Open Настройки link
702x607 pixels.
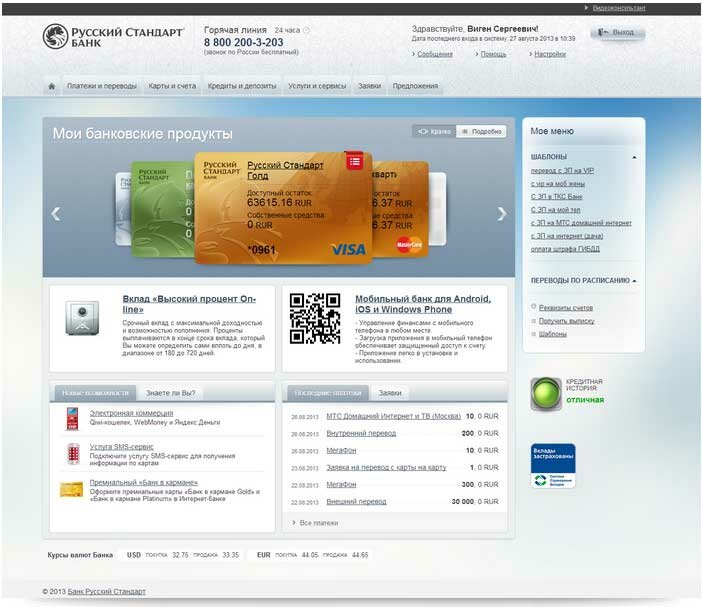[x=550, y=54]
